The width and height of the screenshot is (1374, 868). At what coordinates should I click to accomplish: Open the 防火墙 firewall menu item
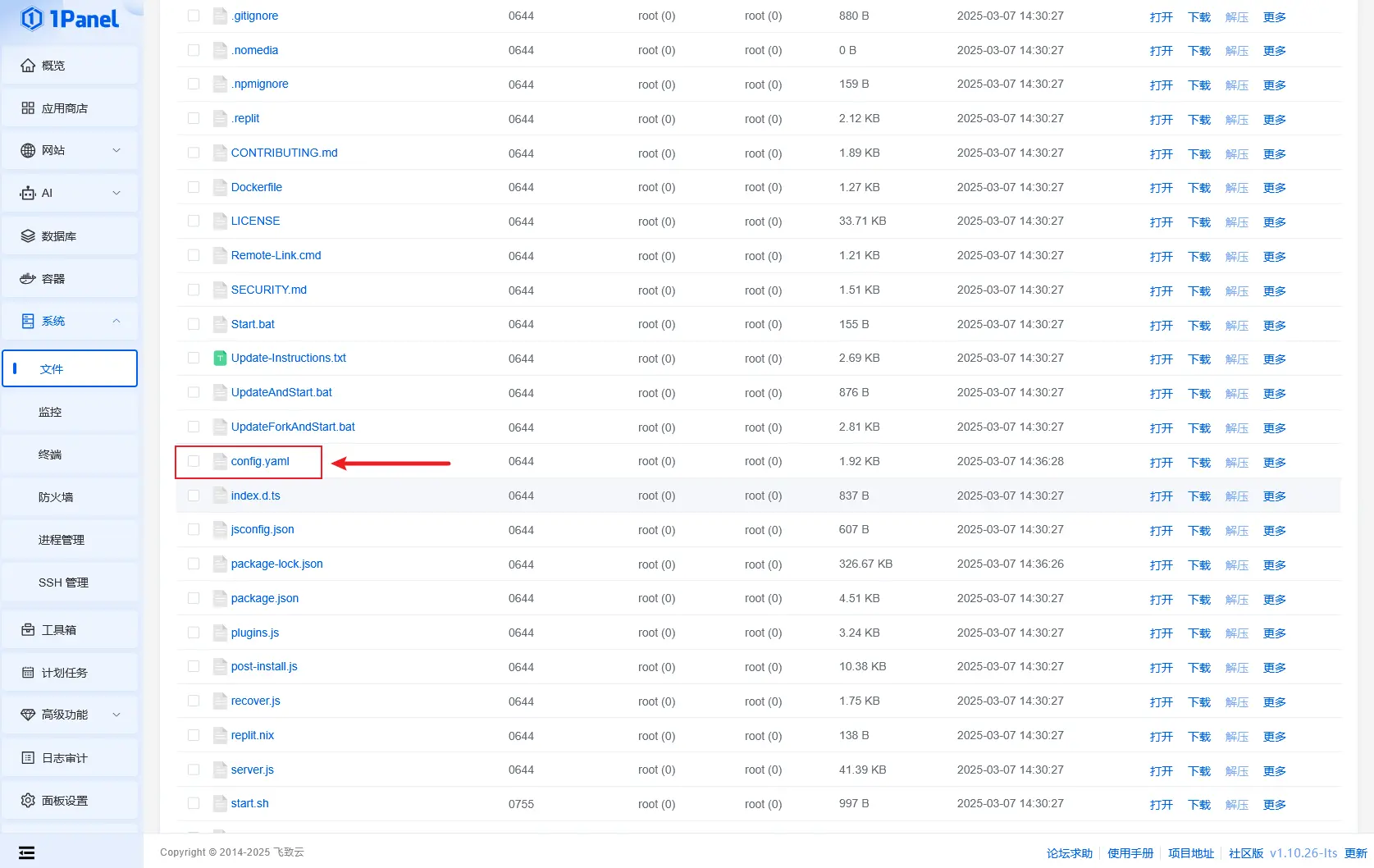click(x=56, y=497)
